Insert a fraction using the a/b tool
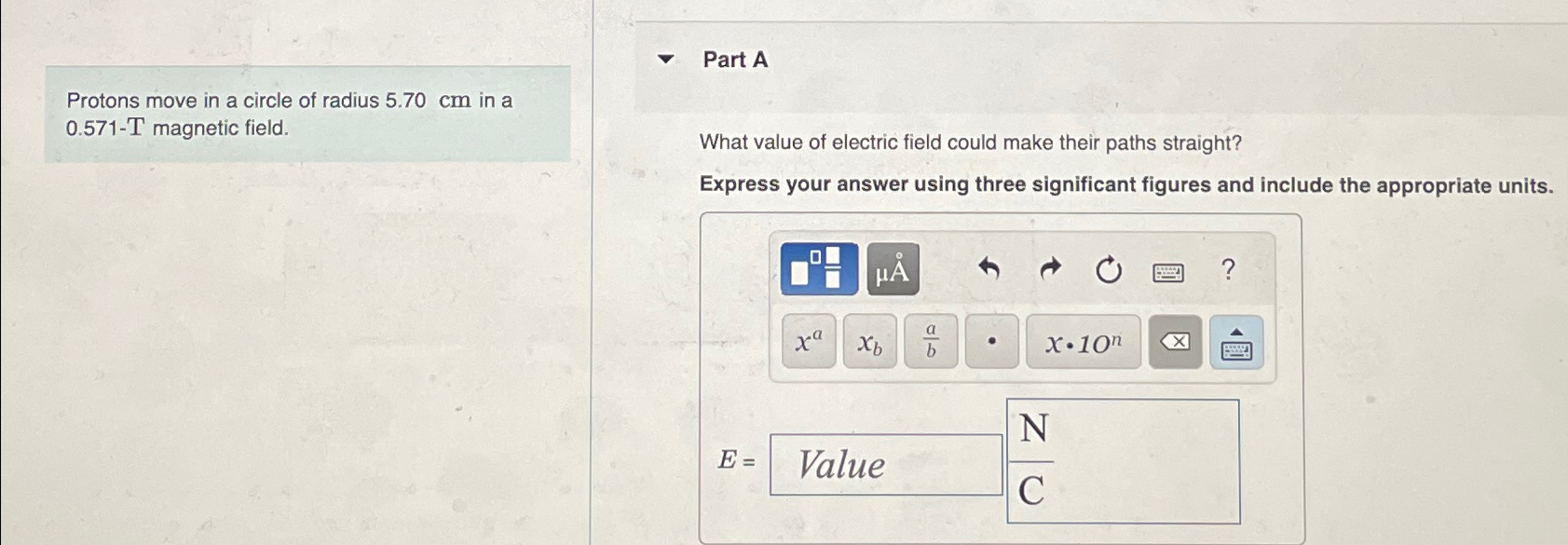Screen dimensions: 1568x545 931,342
